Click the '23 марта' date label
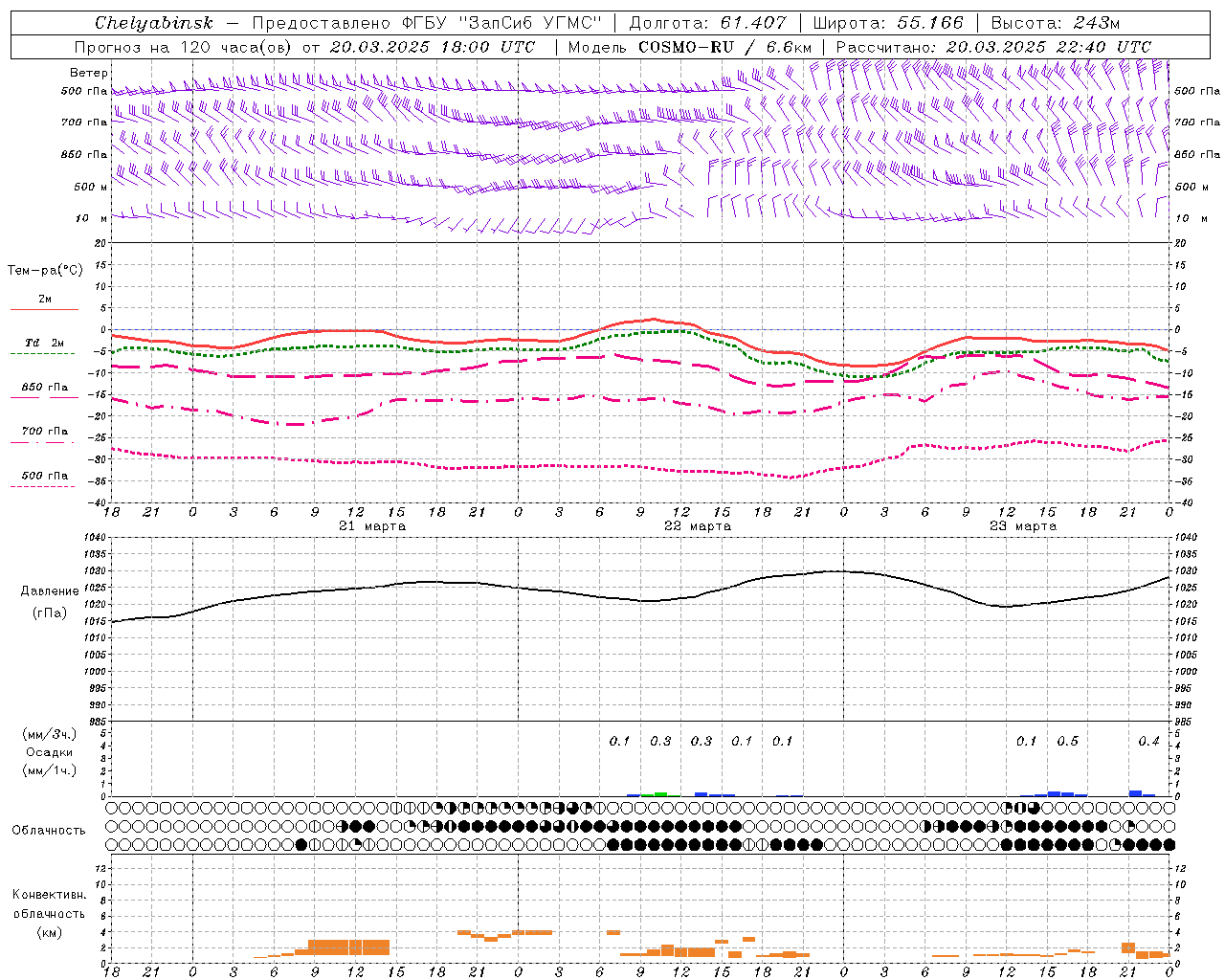 [1023, 526]
